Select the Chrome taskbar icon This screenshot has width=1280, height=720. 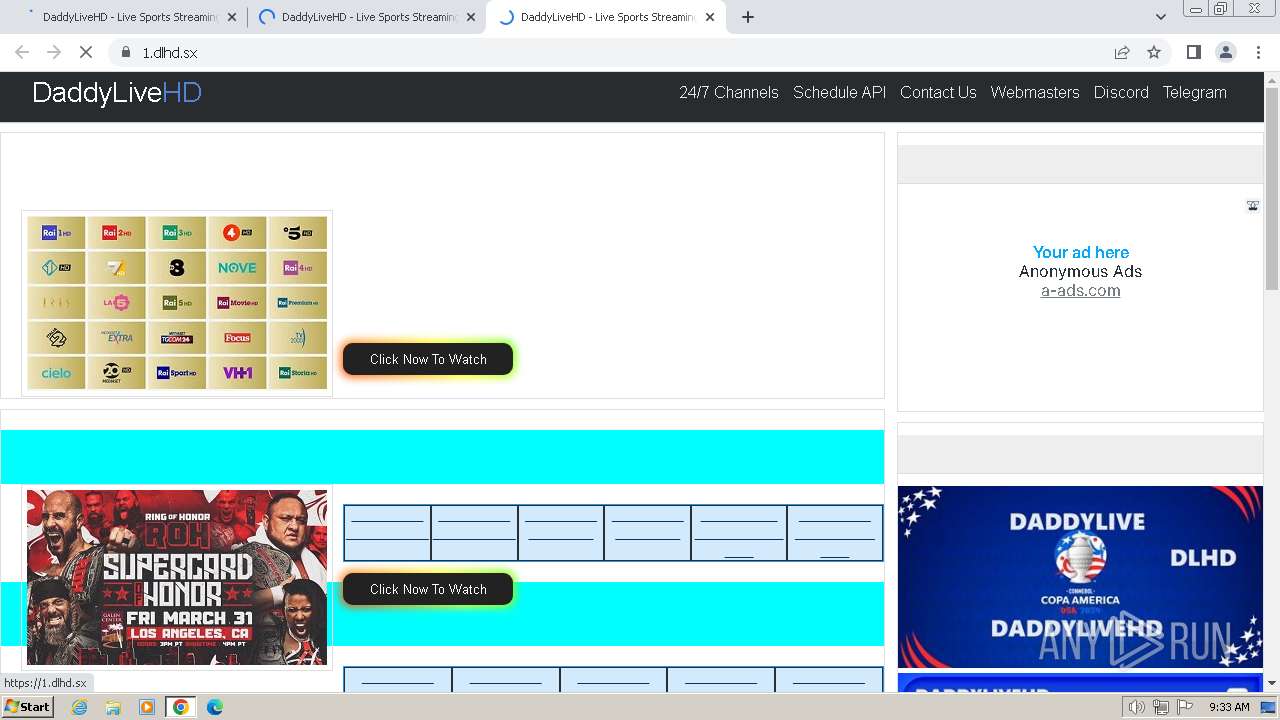tap(181, 707)
